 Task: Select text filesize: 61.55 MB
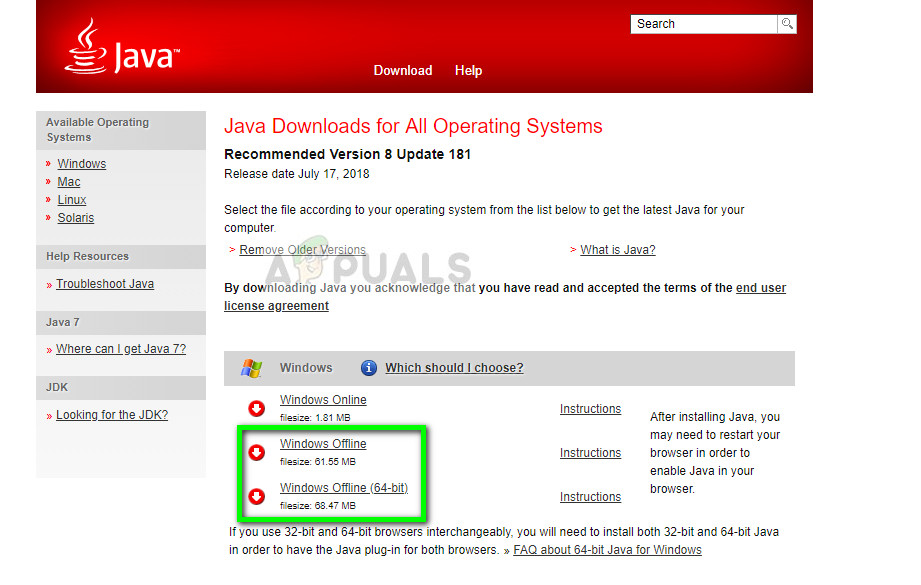coord(318,462)
